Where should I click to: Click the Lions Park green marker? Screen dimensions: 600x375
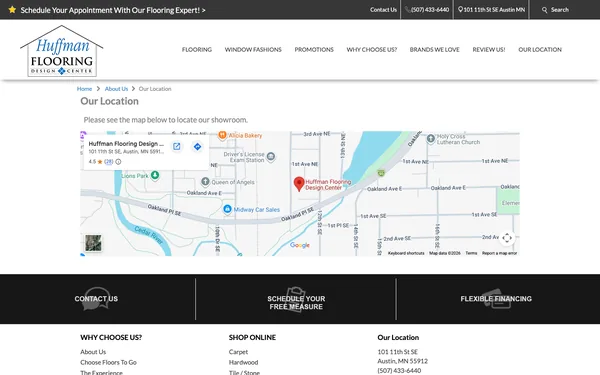click(155, 175)
